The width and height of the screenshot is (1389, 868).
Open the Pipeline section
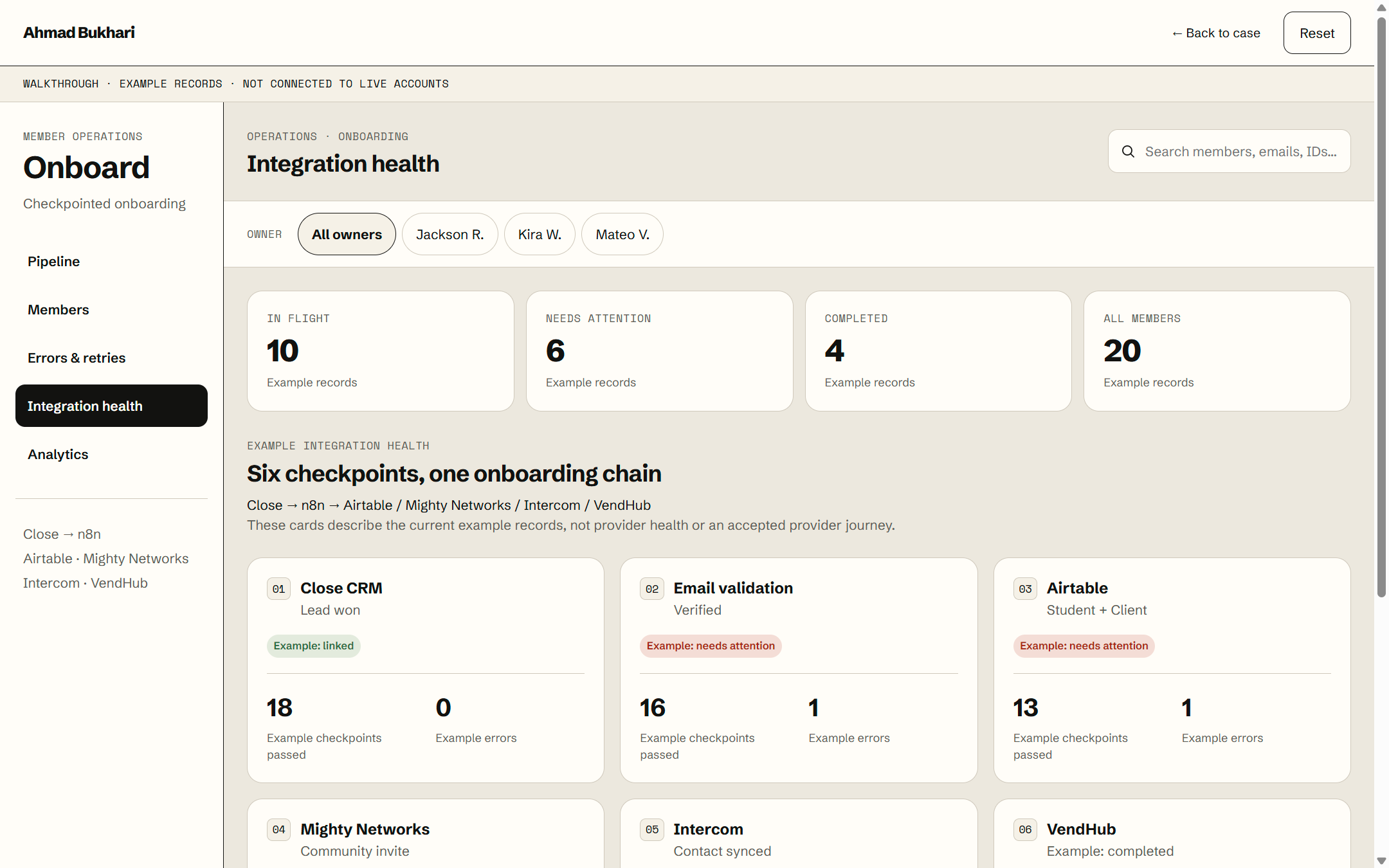[111, 261]
